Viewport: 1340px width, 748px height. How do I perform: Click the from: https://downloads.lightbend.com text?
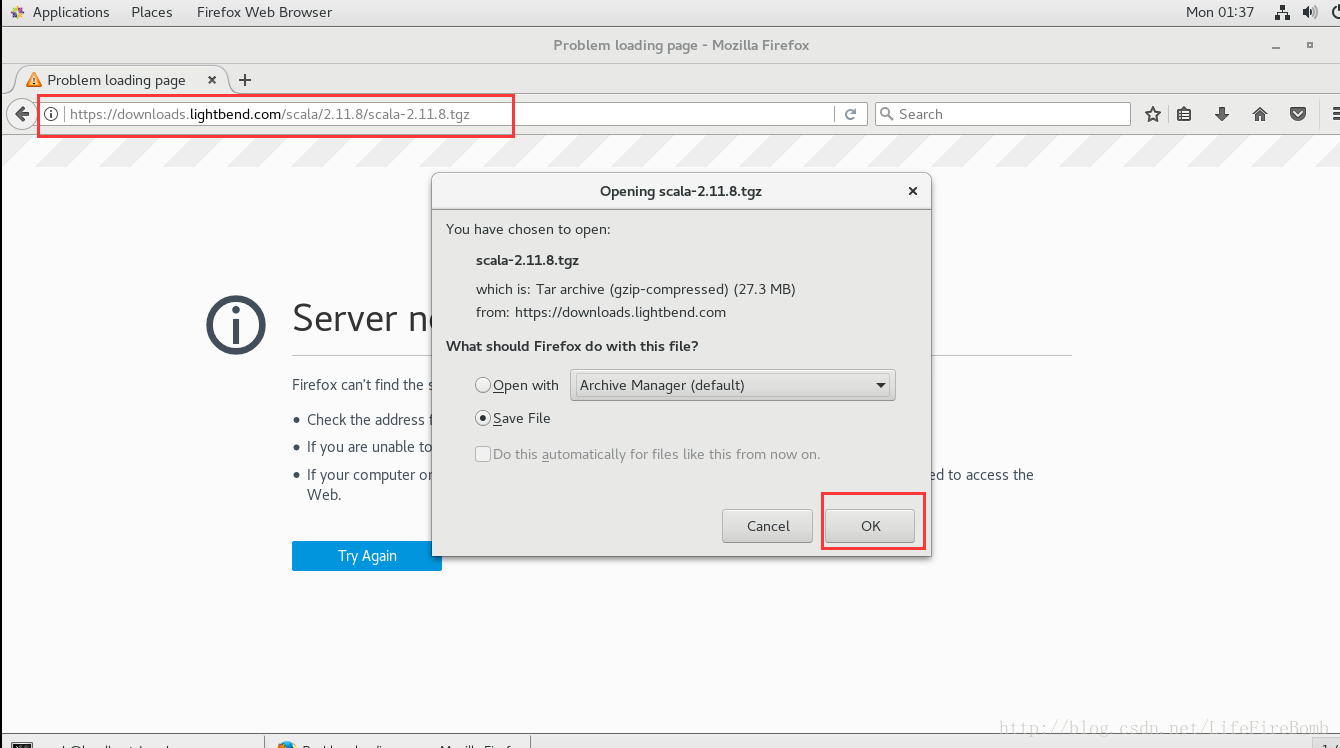(x=601, y=312)
